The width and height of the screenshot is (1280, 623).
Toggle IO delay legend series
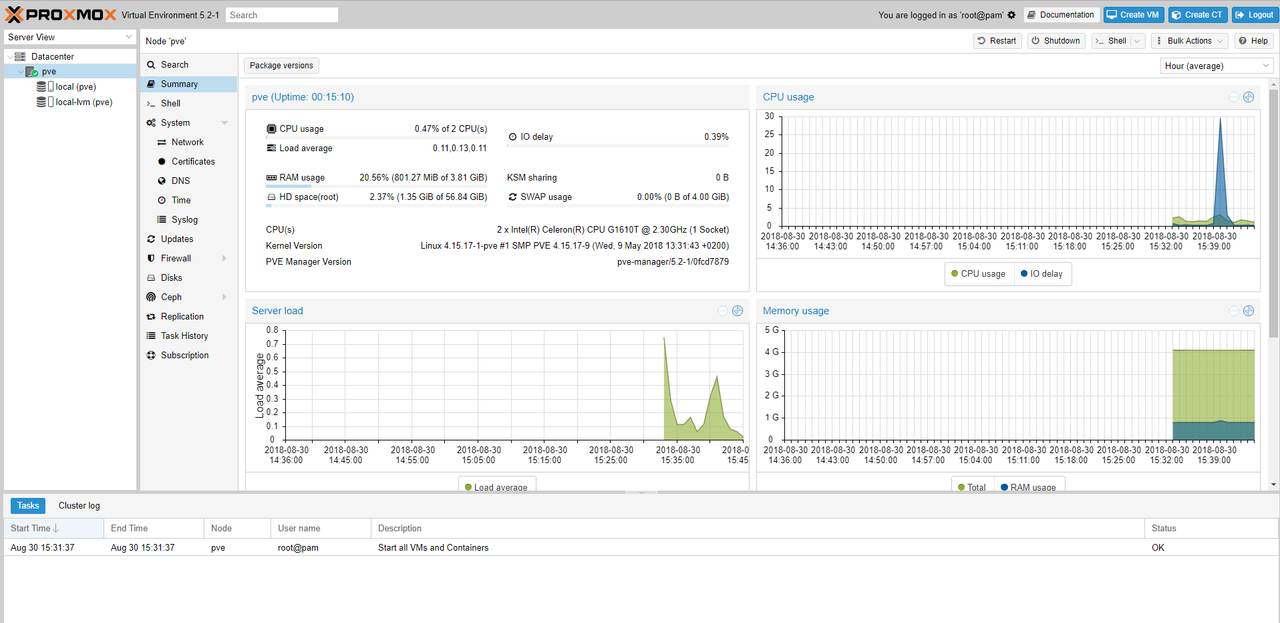(x=1041, y=274)
